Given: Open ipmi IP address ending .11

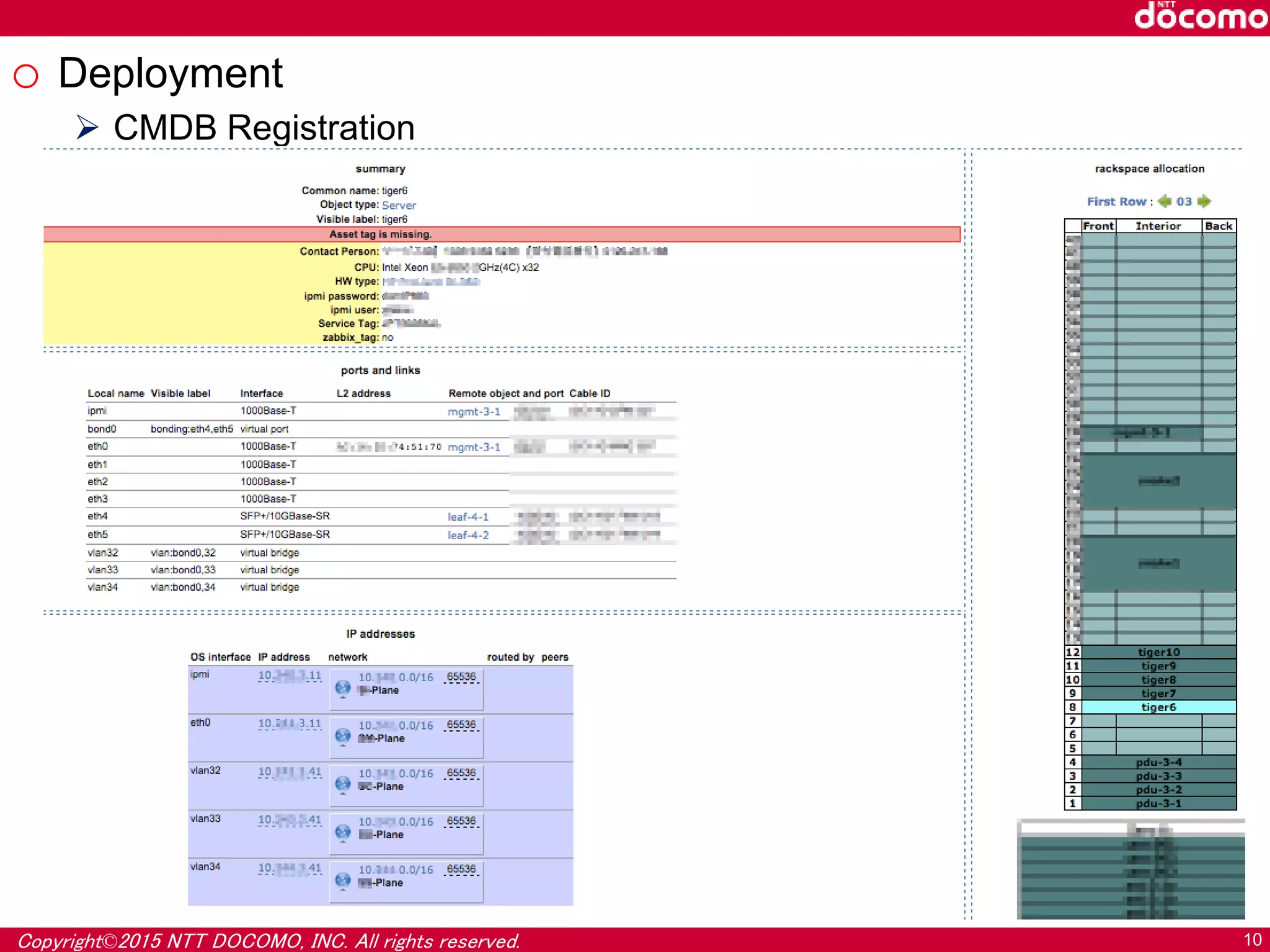Looking at the screenshot, I should coord(290,675).
